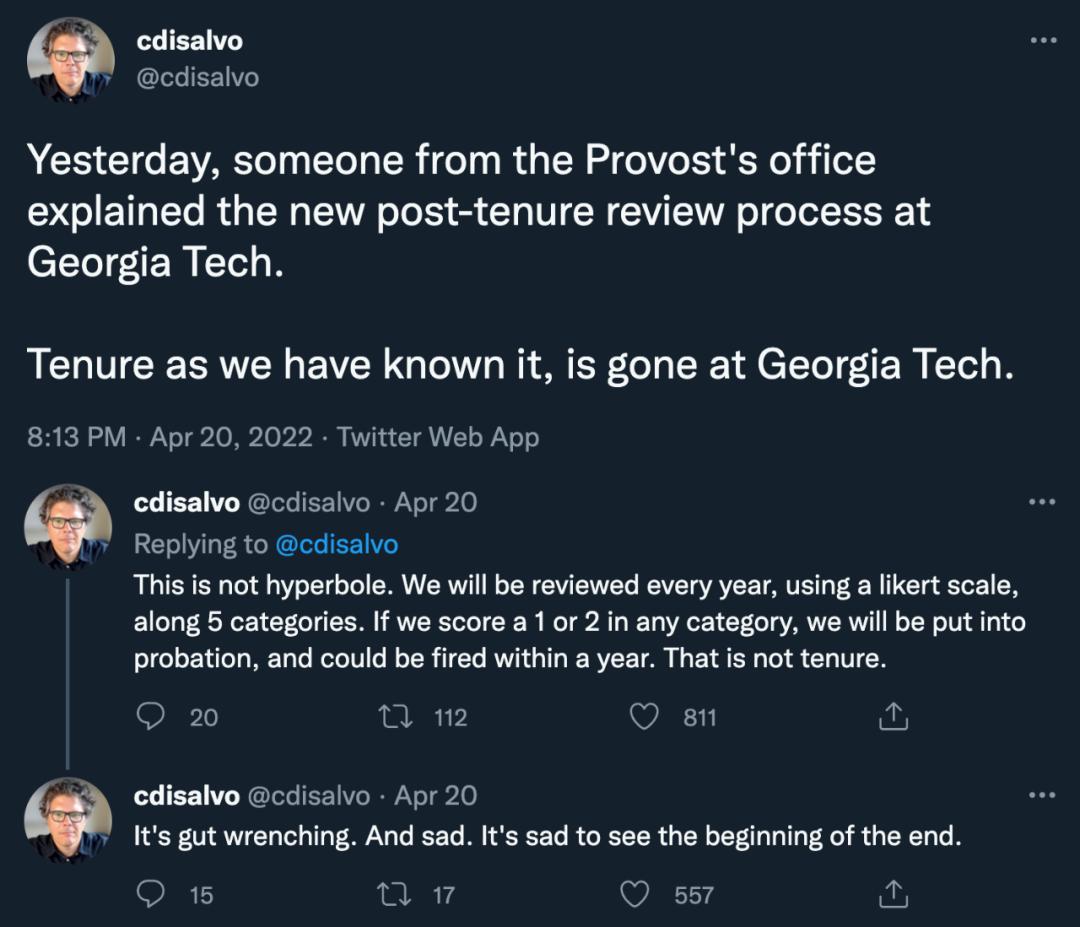Open the main tweet author's profile picture

pyautogui.click(x=70, y=60)
